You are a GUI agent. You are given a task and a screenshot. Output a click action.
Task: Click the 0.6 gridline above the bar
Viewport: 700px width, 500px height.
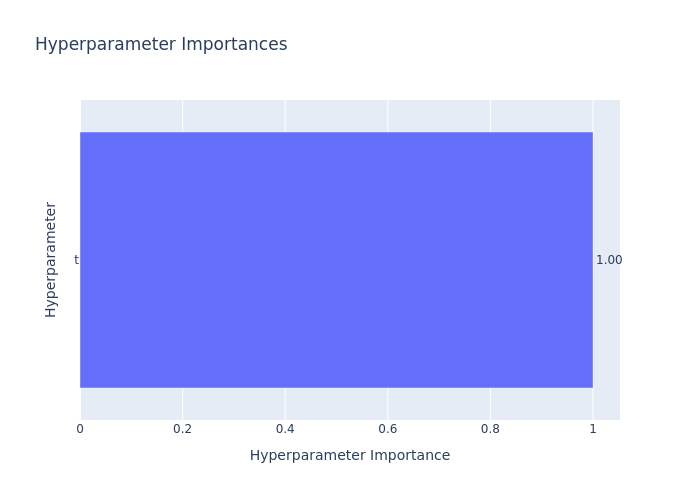pyautogui.click(x=388, y=116)
